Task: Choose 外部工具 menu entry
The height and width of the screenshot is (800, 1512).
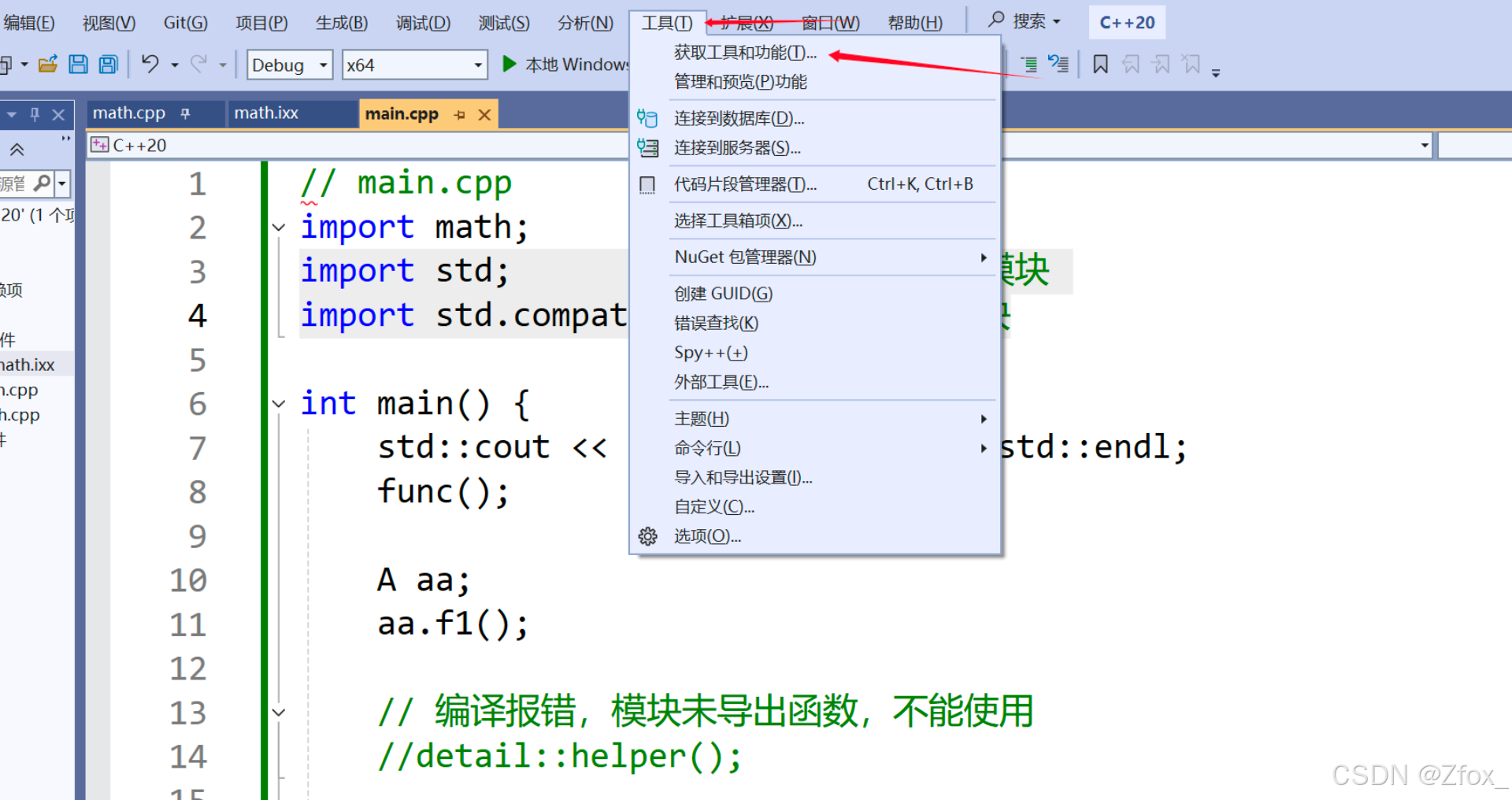Action: 815,382
